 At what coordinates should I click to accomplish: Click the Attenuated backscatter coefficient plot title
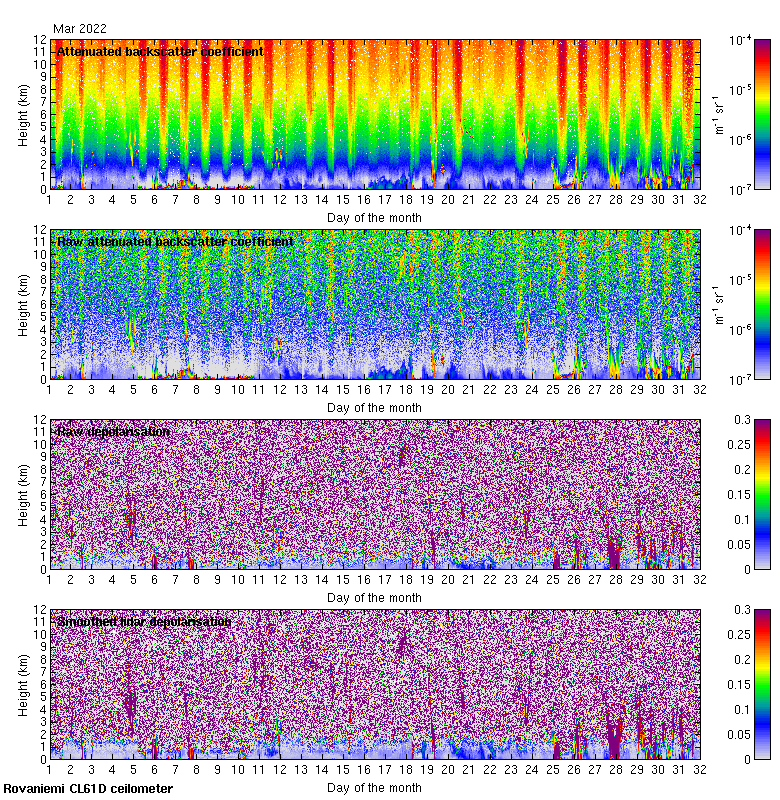coord(160,52)
